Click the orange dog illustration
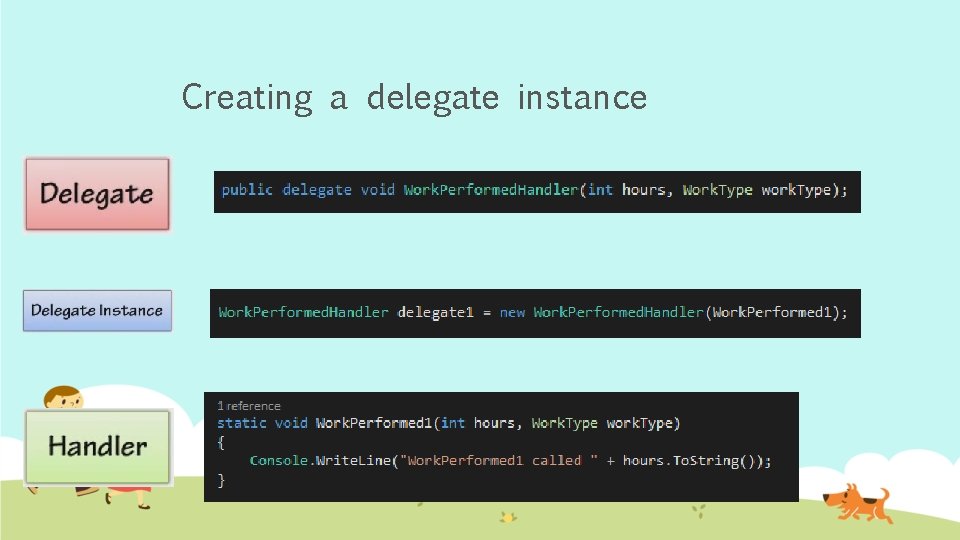Viewport: 960px width, 540px height. pyautogui.click(x=858, y=503)
